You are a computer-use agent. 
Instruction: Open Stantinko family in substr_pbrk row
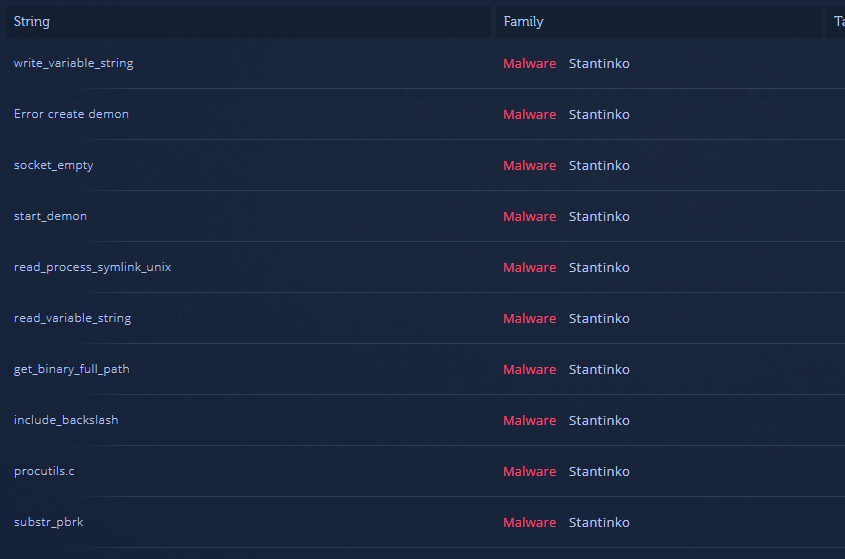click(x=599, y=522)
